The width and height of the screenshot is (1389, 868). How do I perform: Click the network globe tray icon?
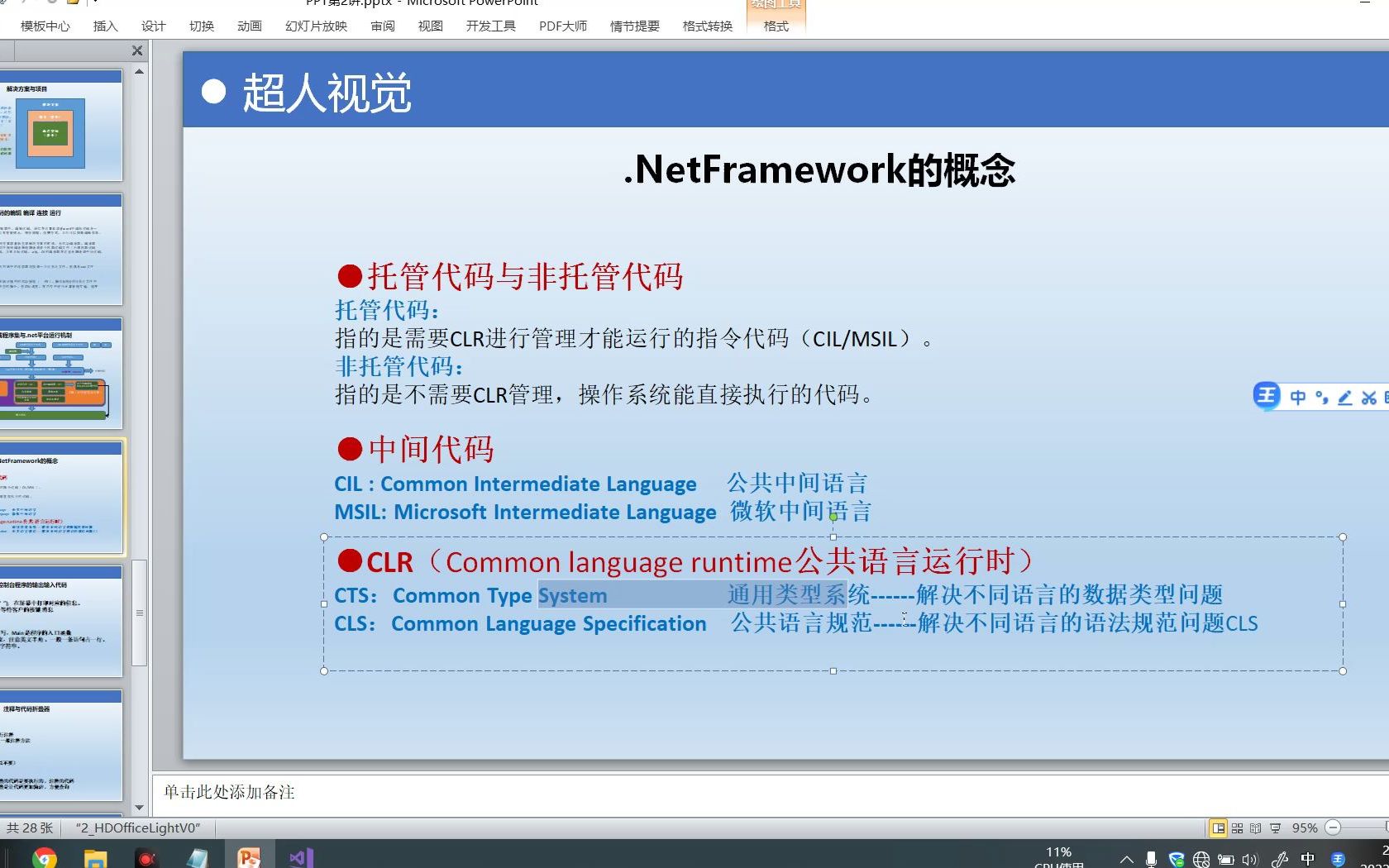1201,860
